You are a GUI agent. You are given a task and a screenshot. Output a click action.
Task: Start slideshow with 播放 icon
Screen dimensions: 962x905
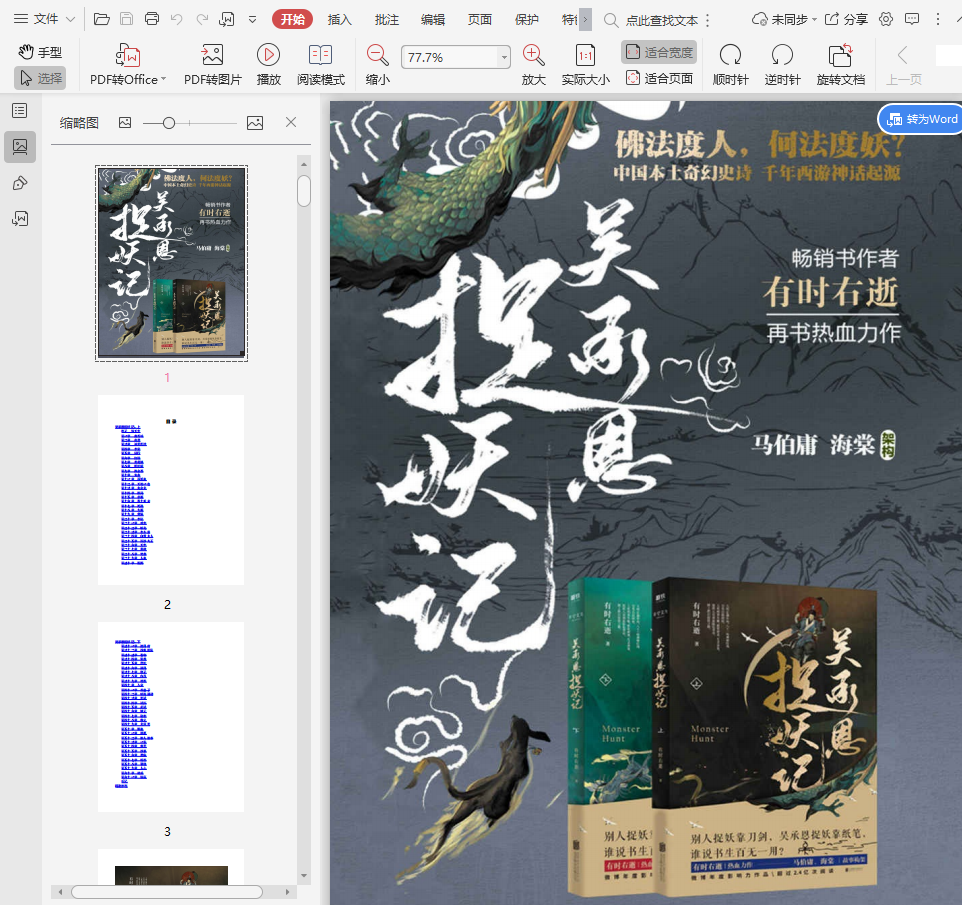268,56
